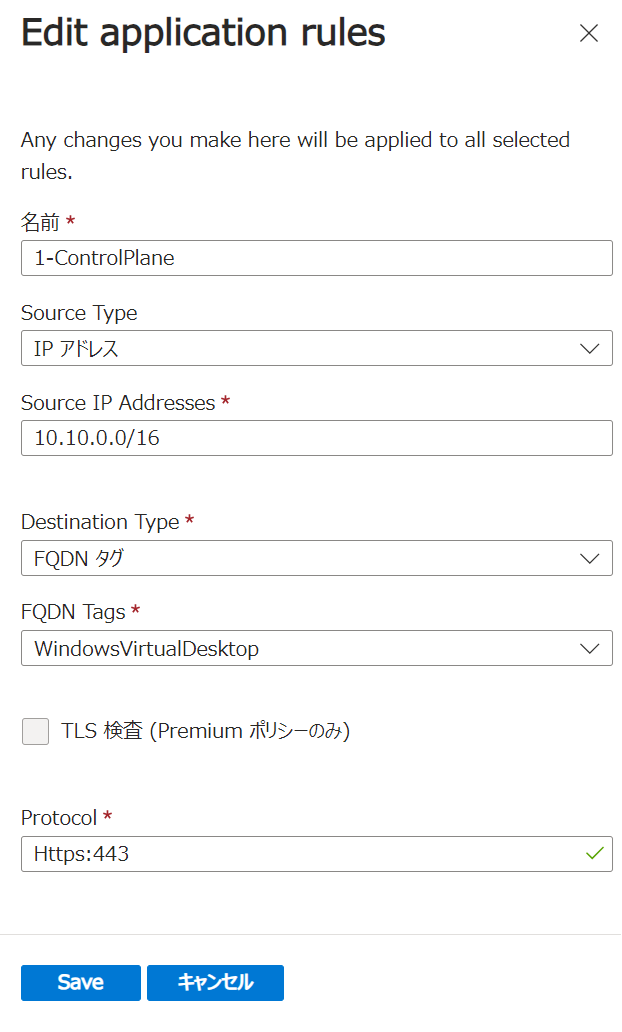
Task: Click the Protocol field showing Https:443
Action: 300,854
